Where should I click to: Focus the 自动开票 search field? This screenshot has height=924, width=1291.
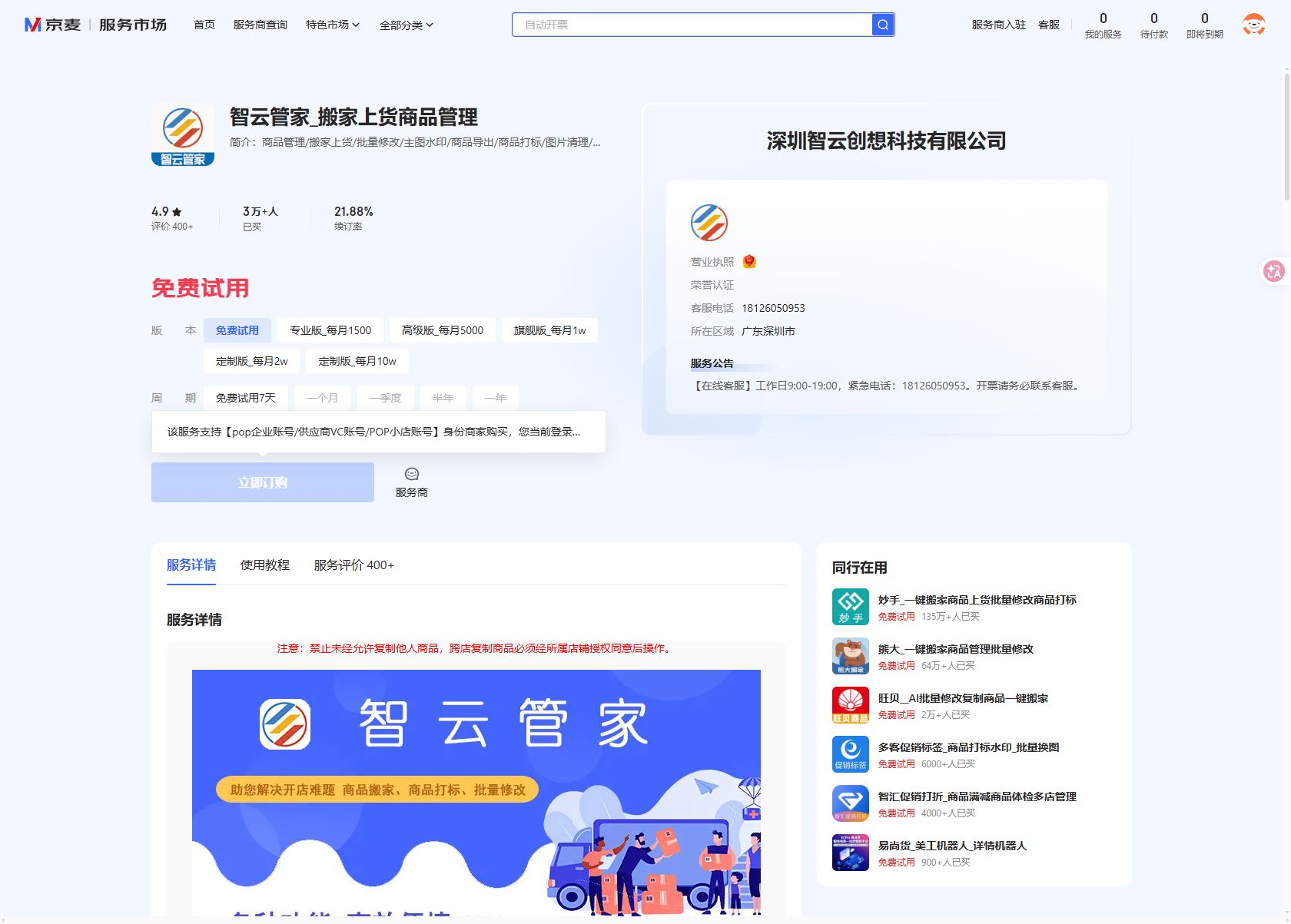point(692,25)
